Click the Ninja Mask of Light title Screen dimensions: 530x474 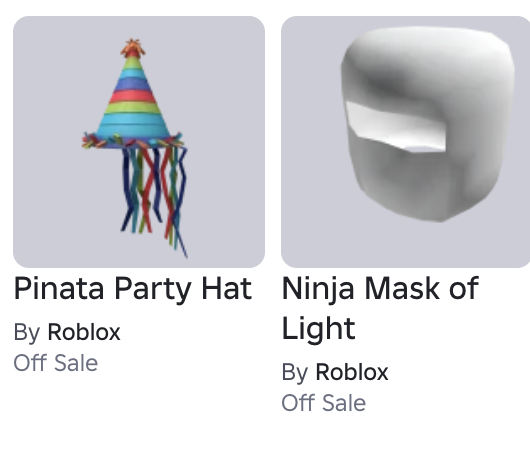tap(380, 308)
